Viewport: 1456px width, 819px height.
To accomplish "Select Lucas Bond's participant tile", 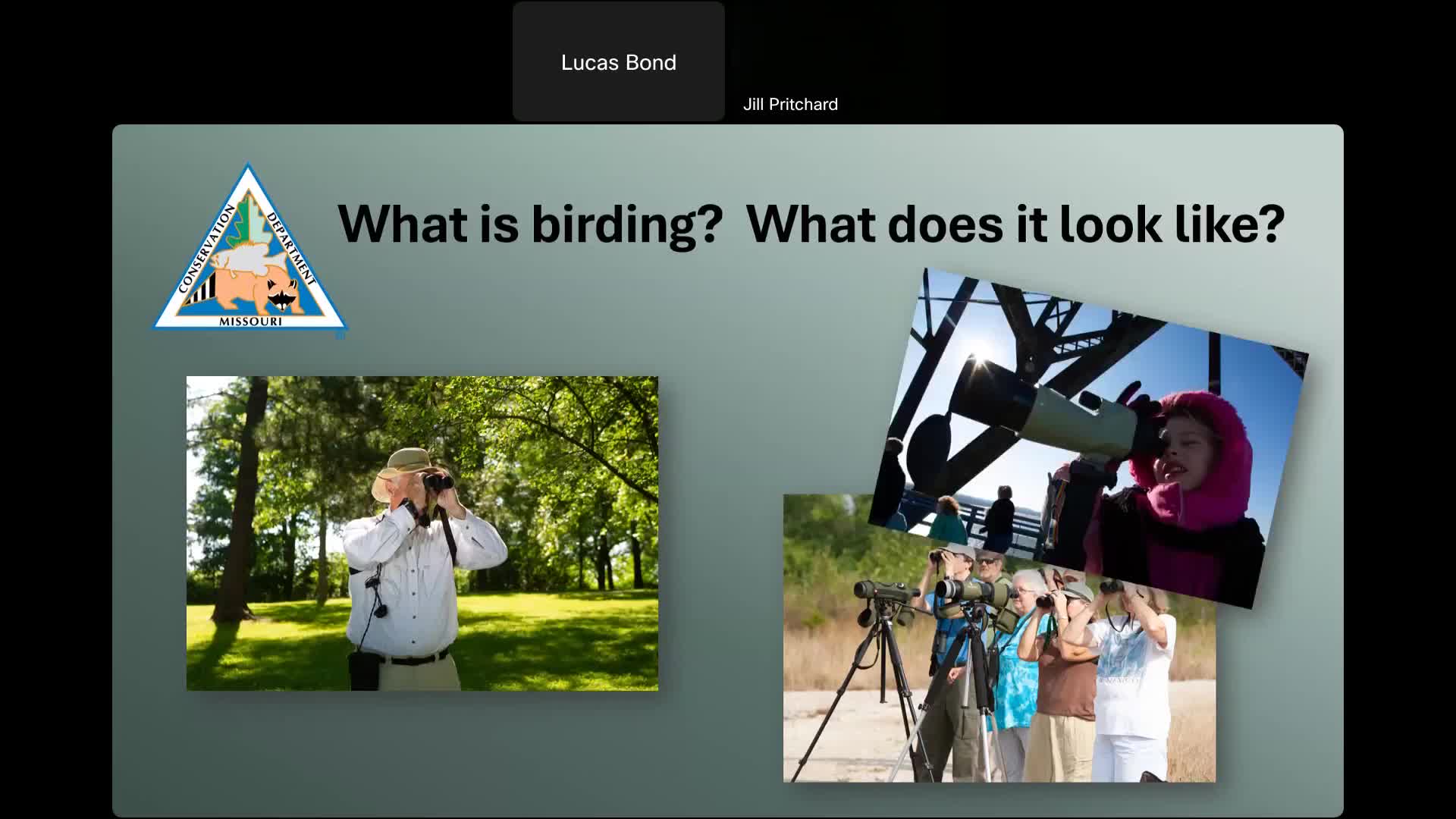I will point(618,61).
